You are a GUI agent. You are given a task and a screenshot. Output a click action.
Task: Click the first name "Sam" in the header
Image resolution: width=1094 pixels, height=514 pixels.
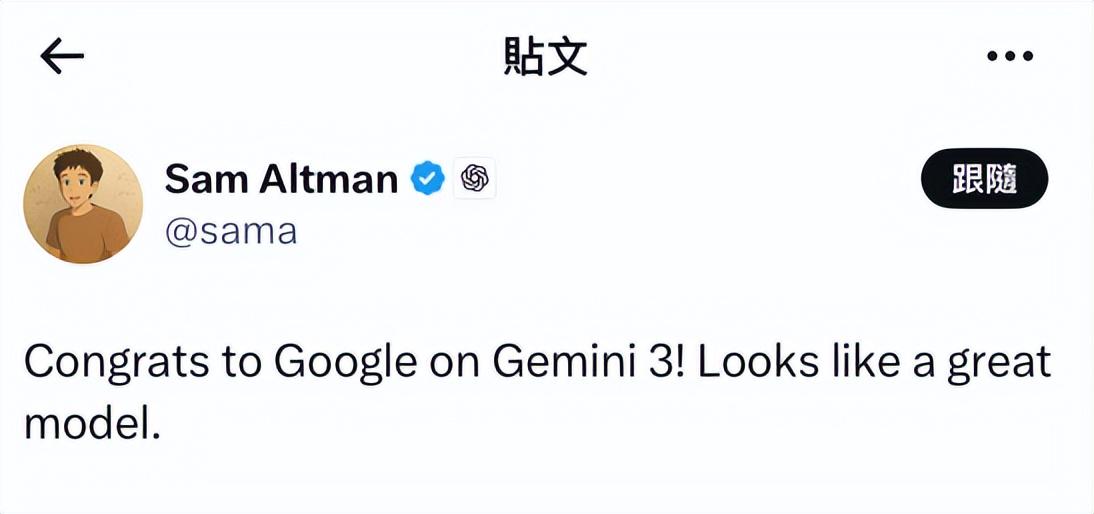[205, 180]
